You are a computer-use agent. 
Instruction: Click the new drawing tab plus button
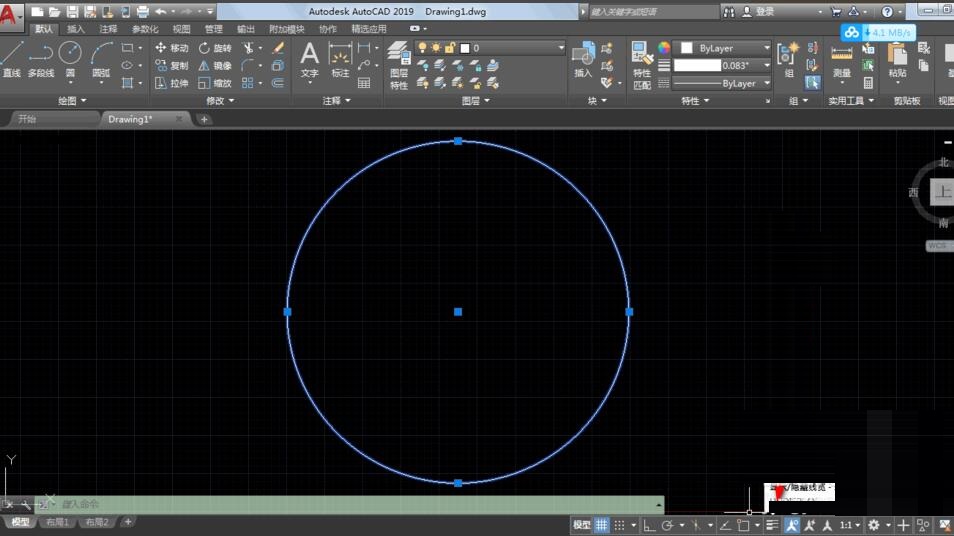point(204,119)
